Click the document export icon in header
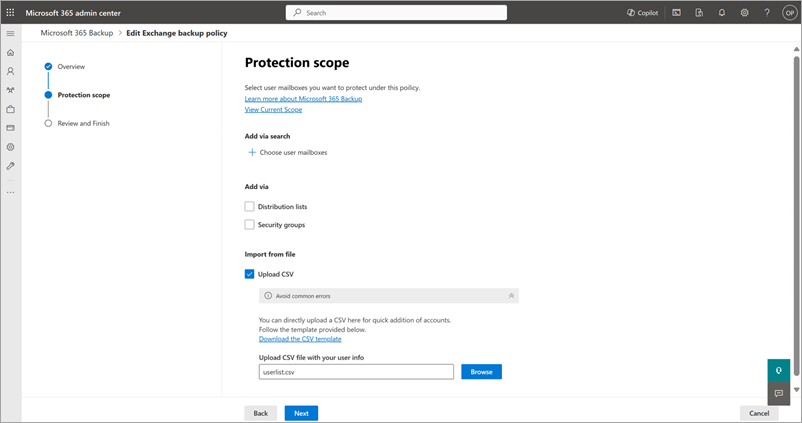The width and height of the screenshot is (802, 423). [699, 13]
